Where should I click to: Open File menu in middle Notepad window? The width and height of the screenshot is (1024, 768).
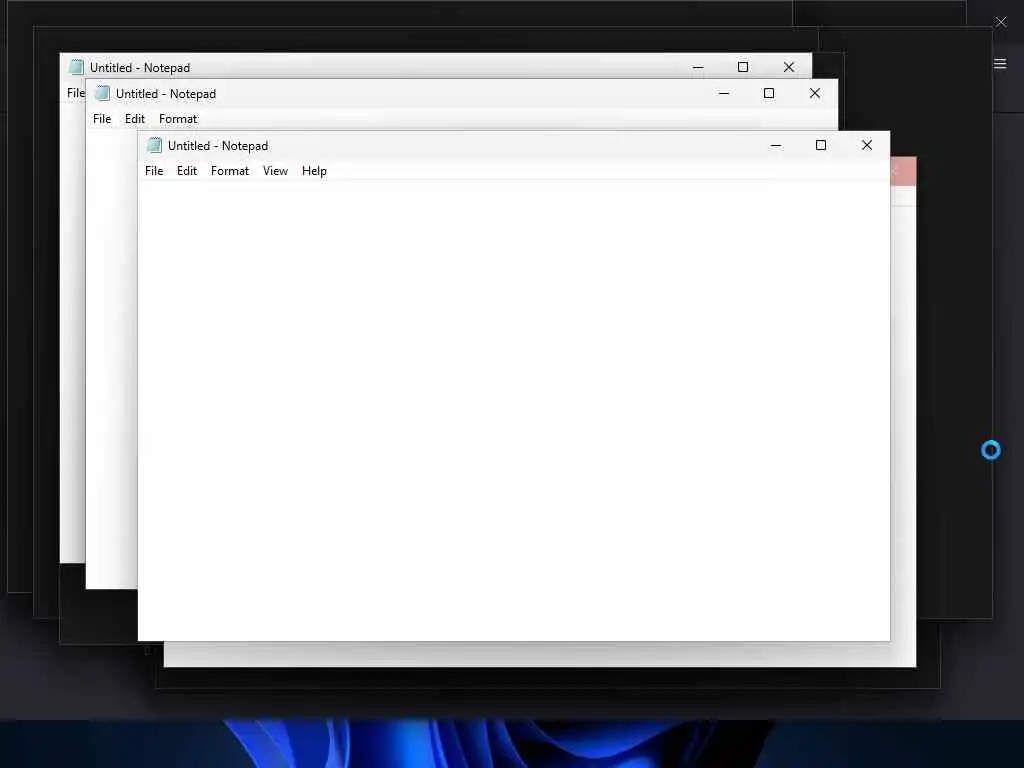click(x=102, y=119)
